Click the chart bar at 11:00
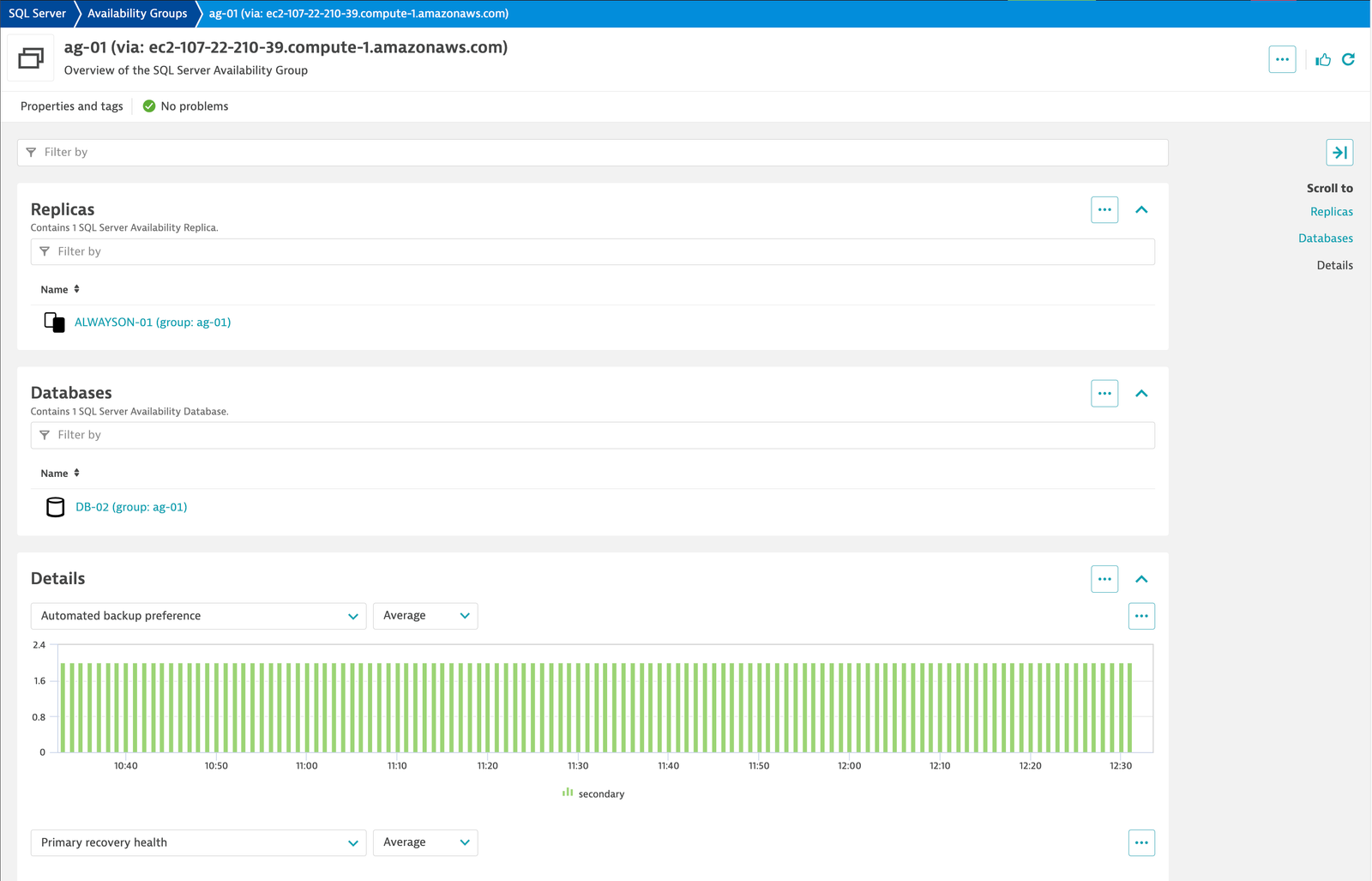The height and width of the screenshot is (881, 1372). point(307,708)
